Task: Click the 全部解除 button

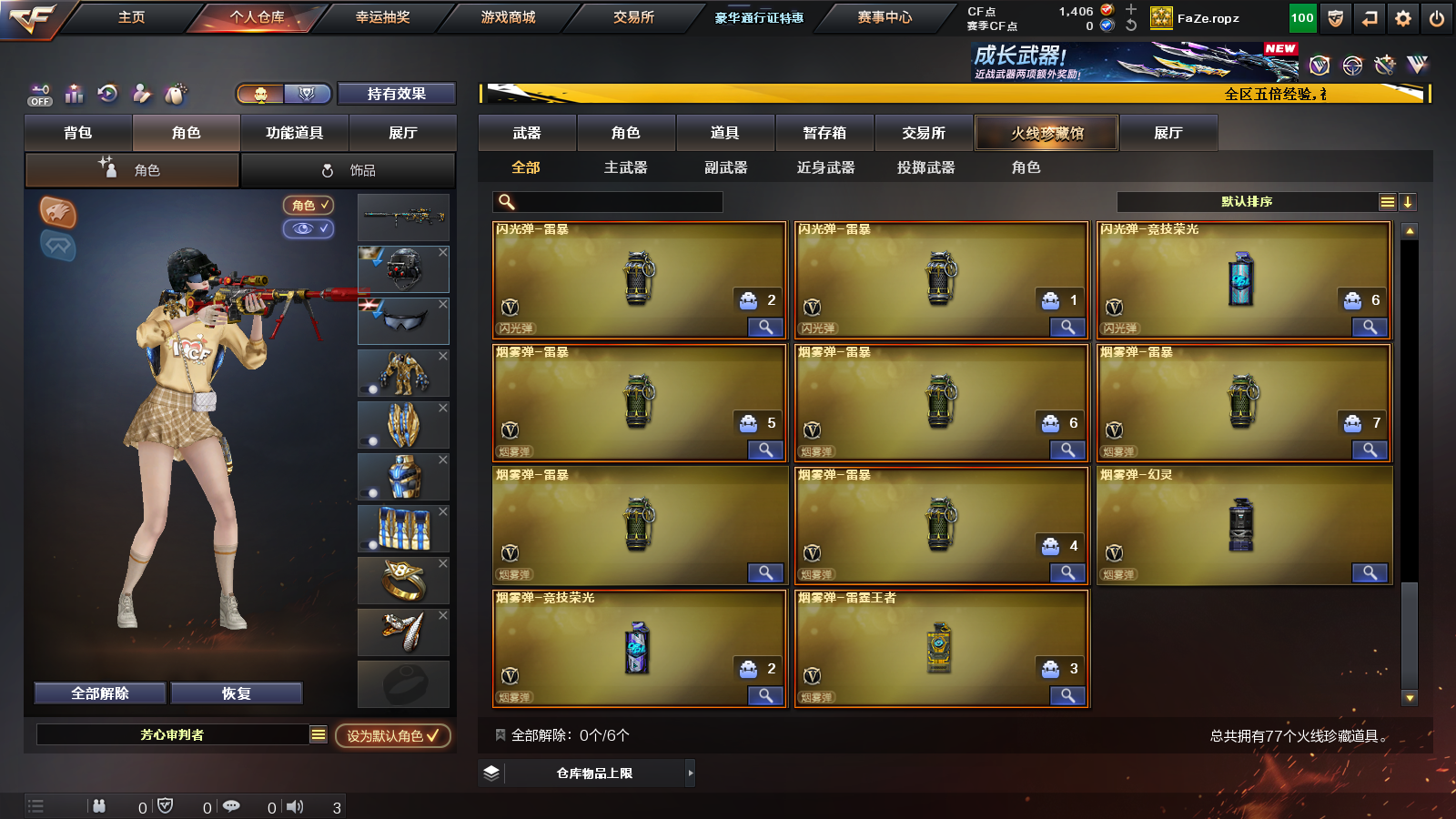Action: pos(100,693)
